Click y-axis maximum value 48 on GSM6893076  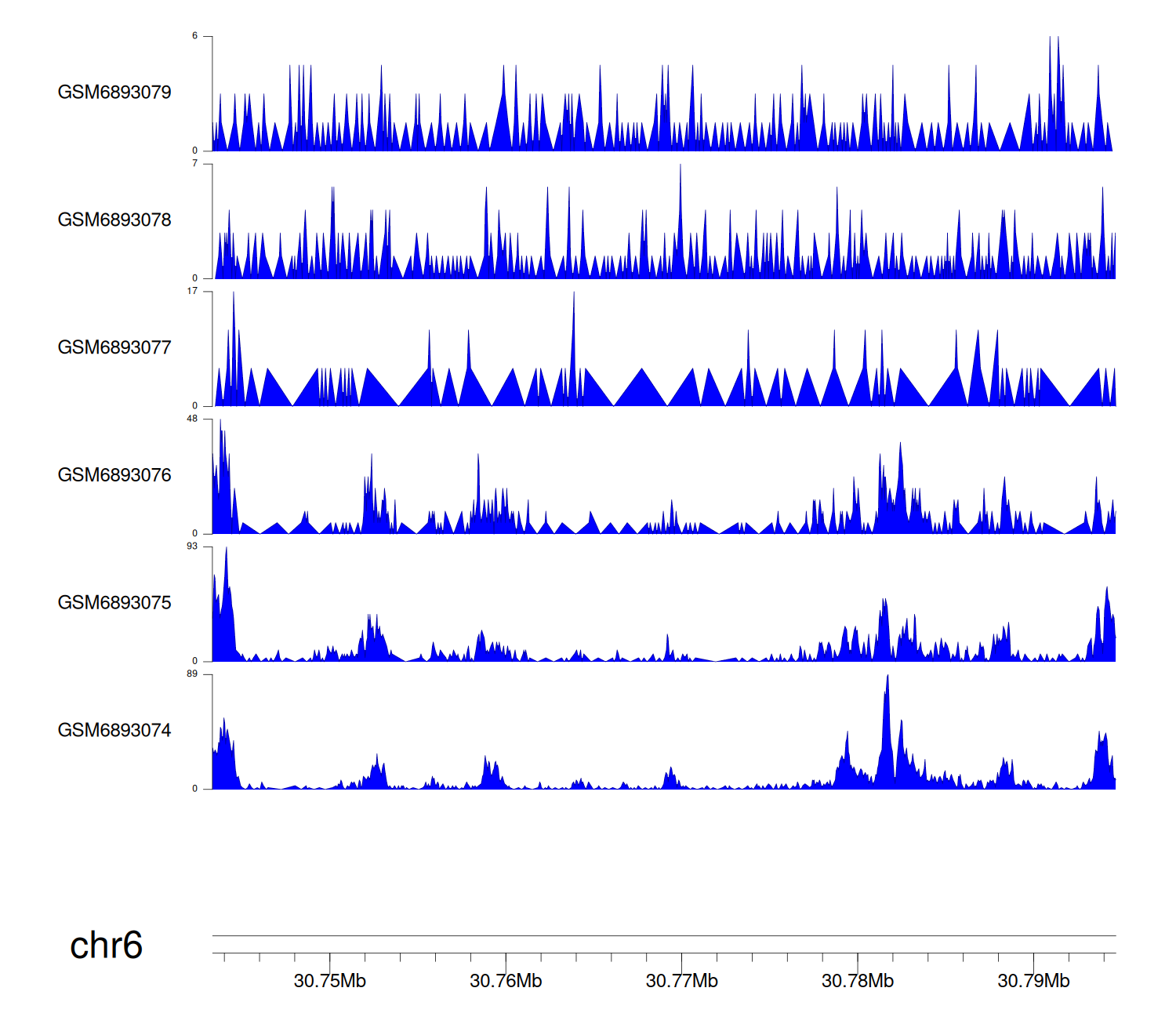(x=192, y=419)
